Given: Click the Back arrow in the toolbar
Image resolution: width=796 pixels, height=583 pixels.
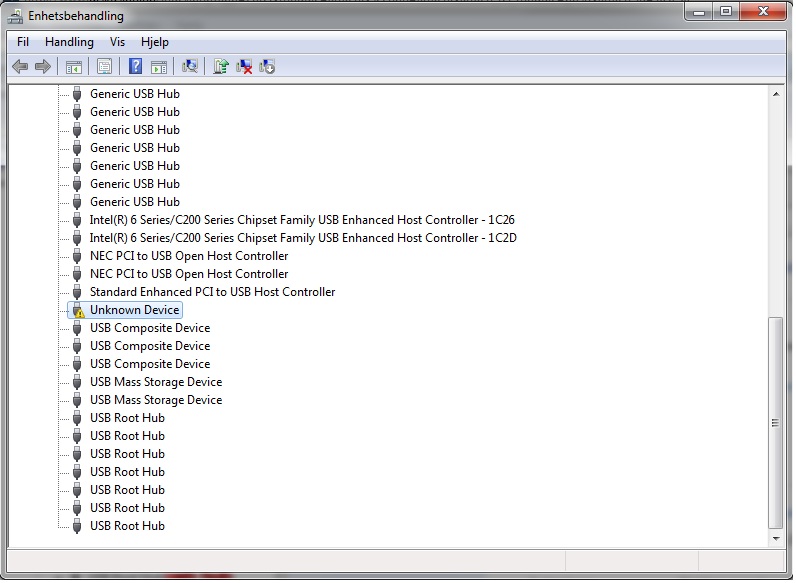Looking at the screenshot, I should click(x=20, y=67).
